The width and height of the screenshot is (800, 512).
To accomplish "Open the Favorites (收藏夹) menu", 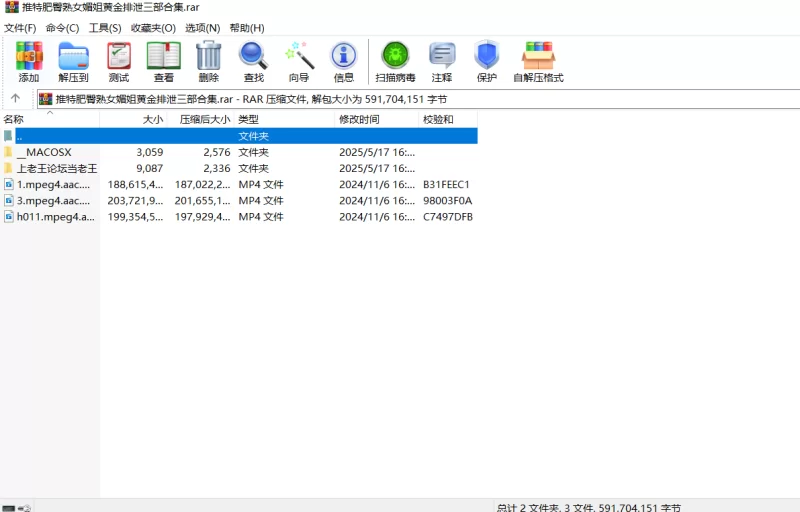I will pos(153,28).
